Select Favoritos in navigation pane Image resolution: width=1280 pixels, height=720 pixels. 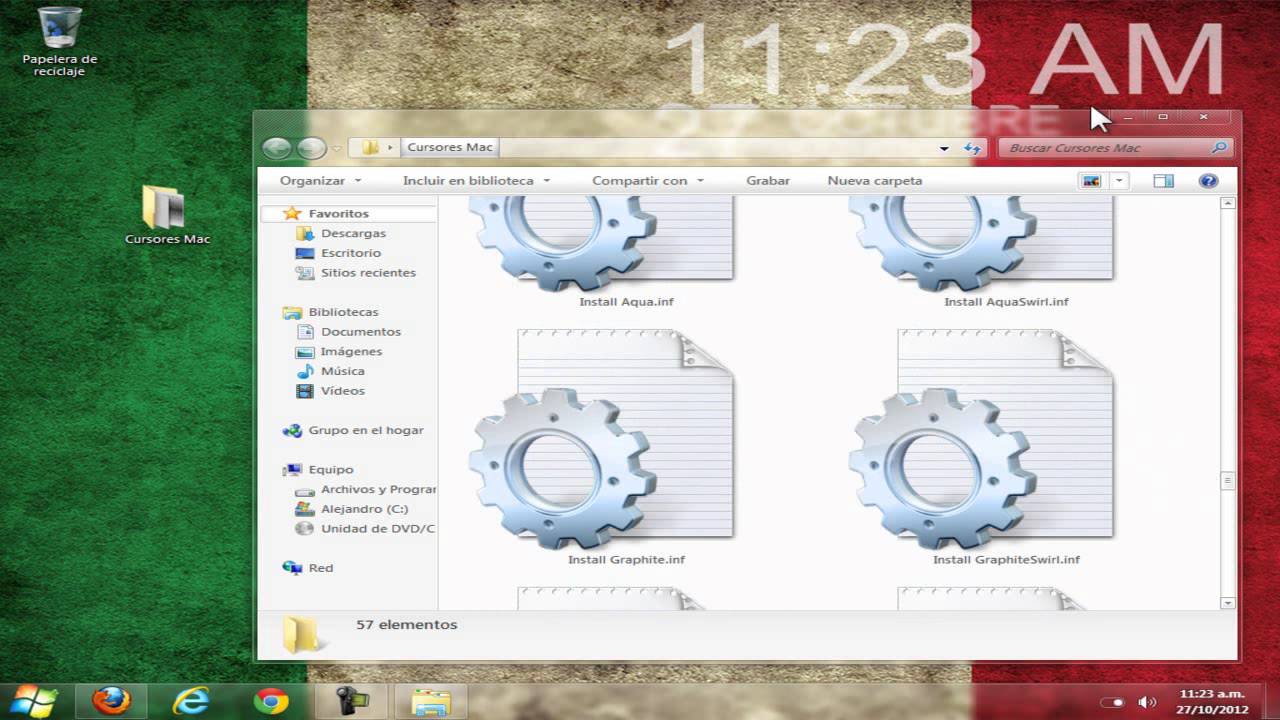pyautogui.click(x=338, y=214)
